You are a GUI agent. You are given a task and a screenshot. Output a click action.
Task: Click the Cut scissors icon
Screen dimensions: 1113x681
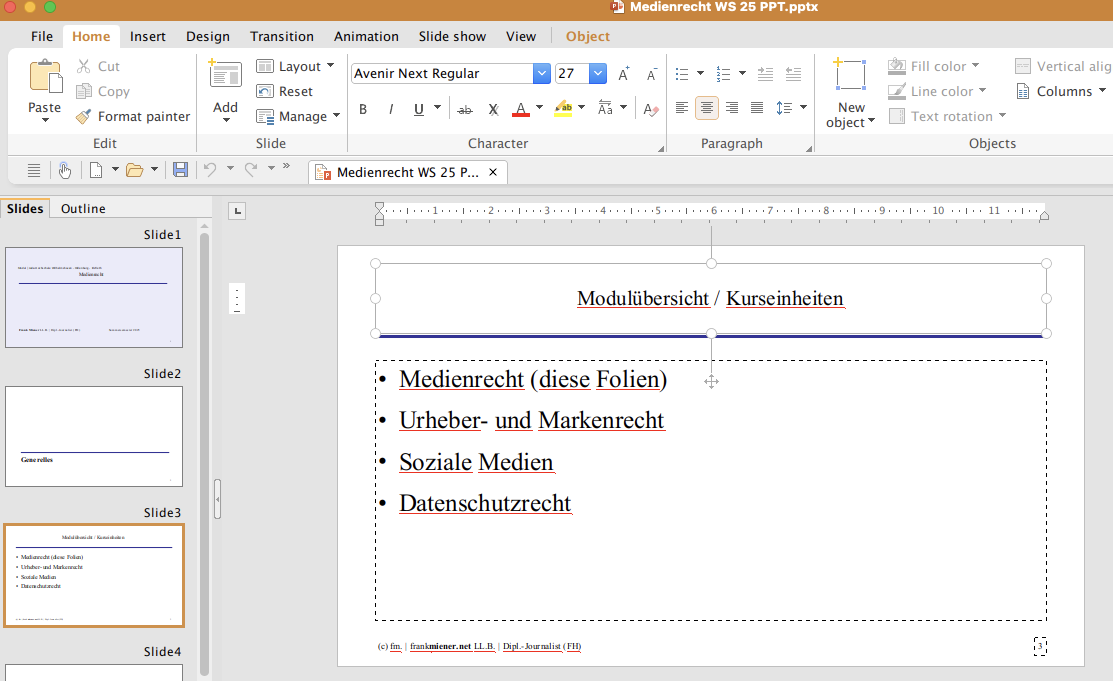(x=84, y=66)
